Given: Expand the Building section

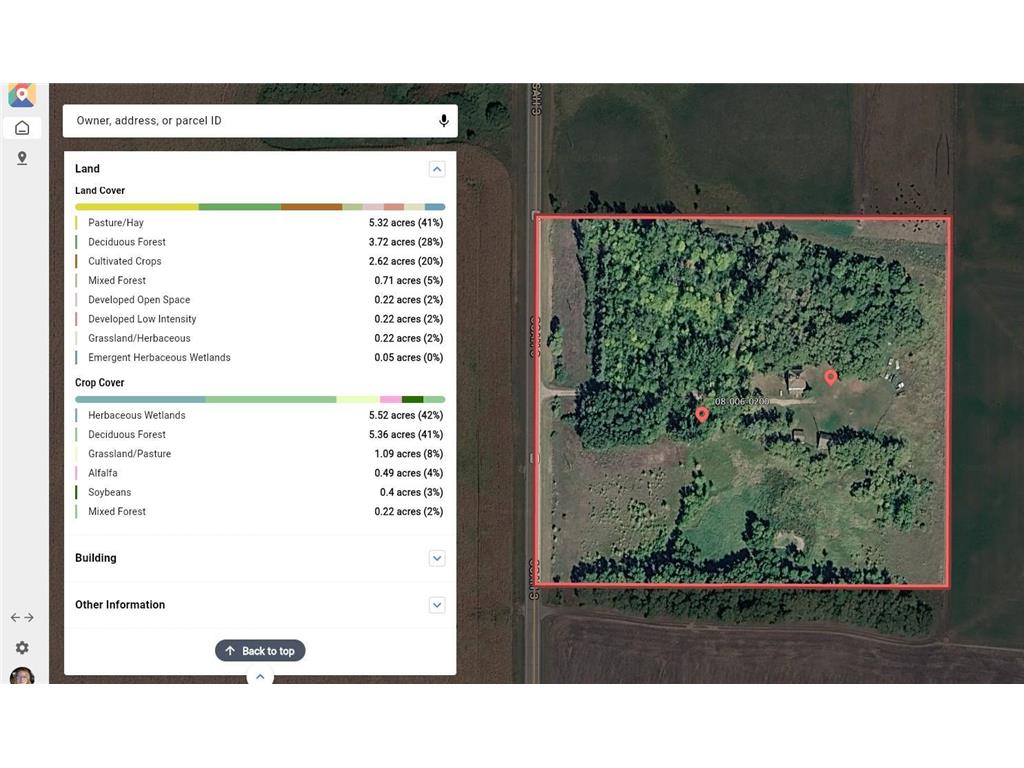Looking at the screenshot, I should 437,558.
